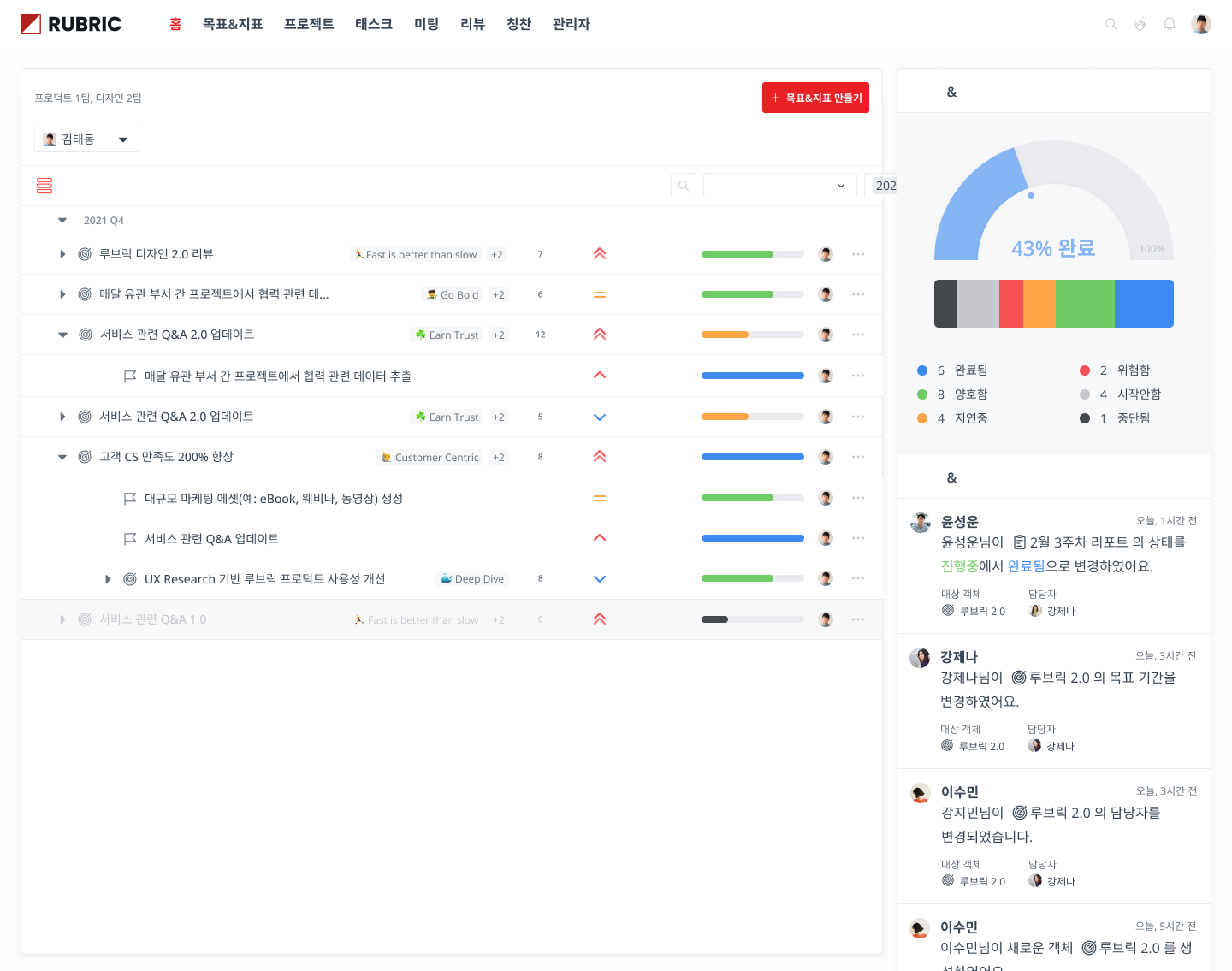Click the priority icon on 고객 CS 만족도 row
Image resolution: width=1232 pixels, height=971 pixels.
pyautogui.click(x=599, y=457)
